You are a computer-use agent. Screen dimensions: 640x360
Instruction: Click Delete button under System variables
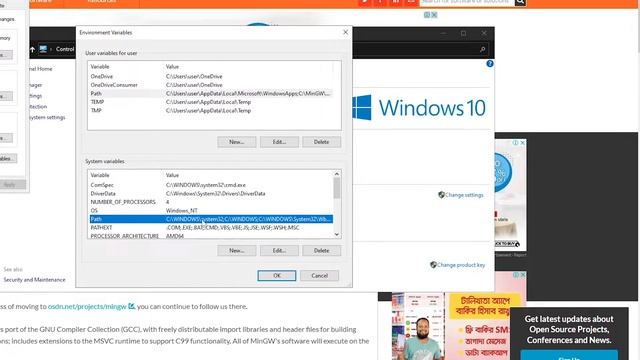point(321,251)
